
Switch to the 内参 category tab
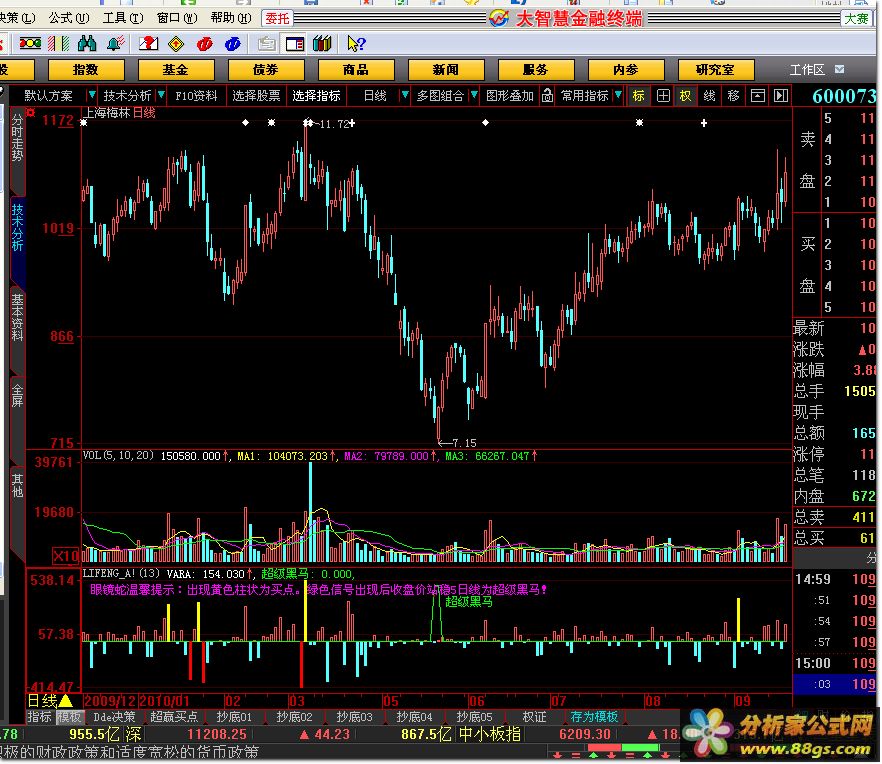click(x=626, y=70)
